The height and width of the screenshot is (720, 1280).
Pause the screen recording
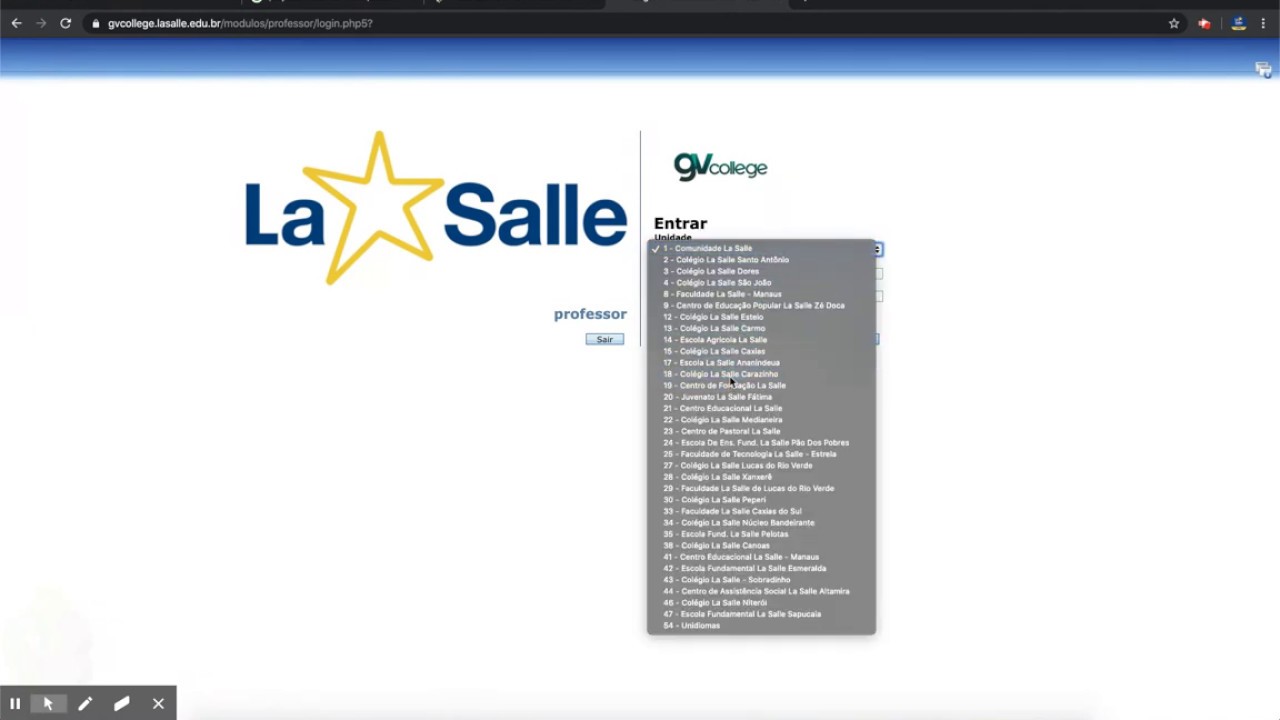coord(15,704)
